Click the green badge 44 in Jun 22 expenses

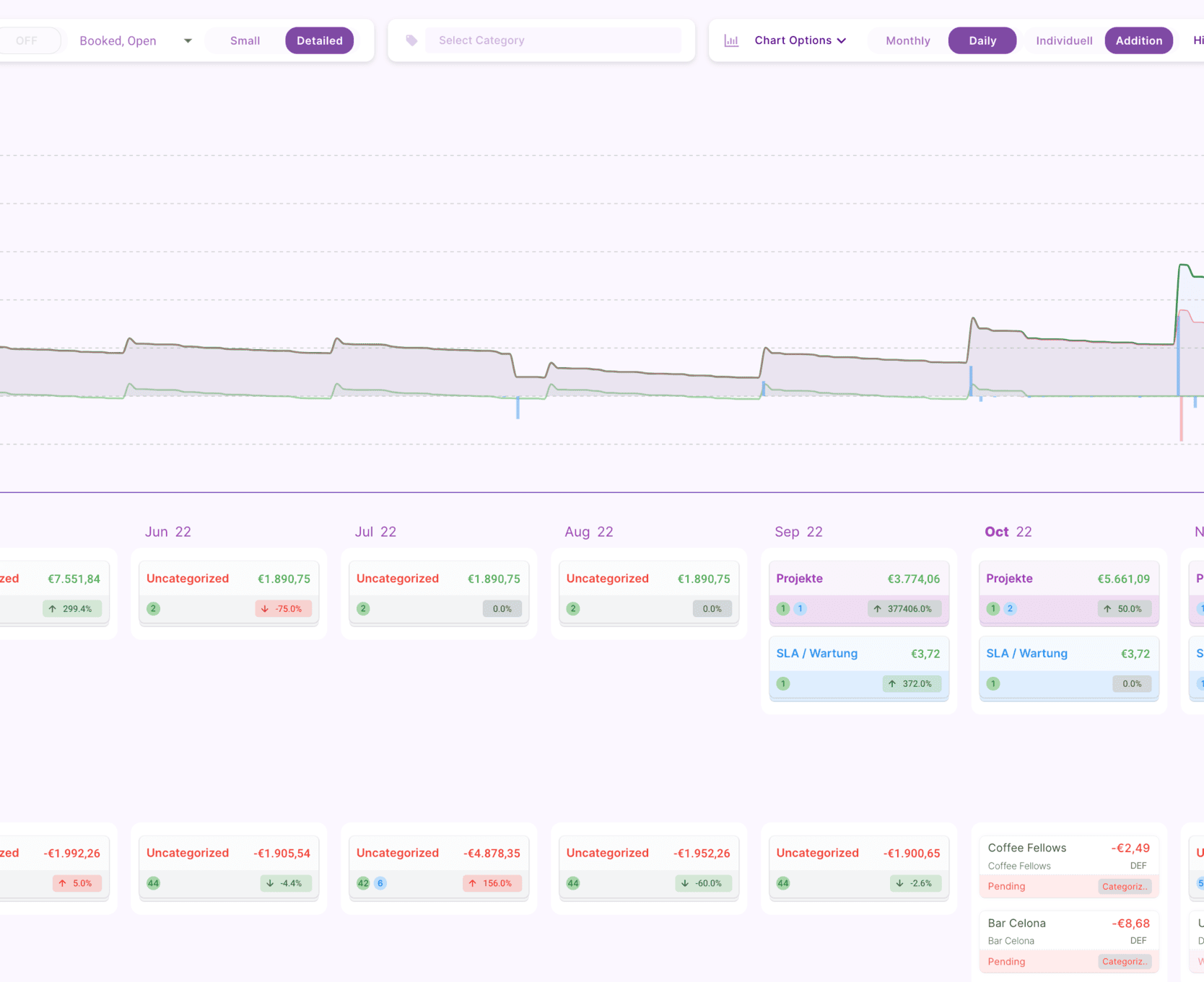(153, 883)
